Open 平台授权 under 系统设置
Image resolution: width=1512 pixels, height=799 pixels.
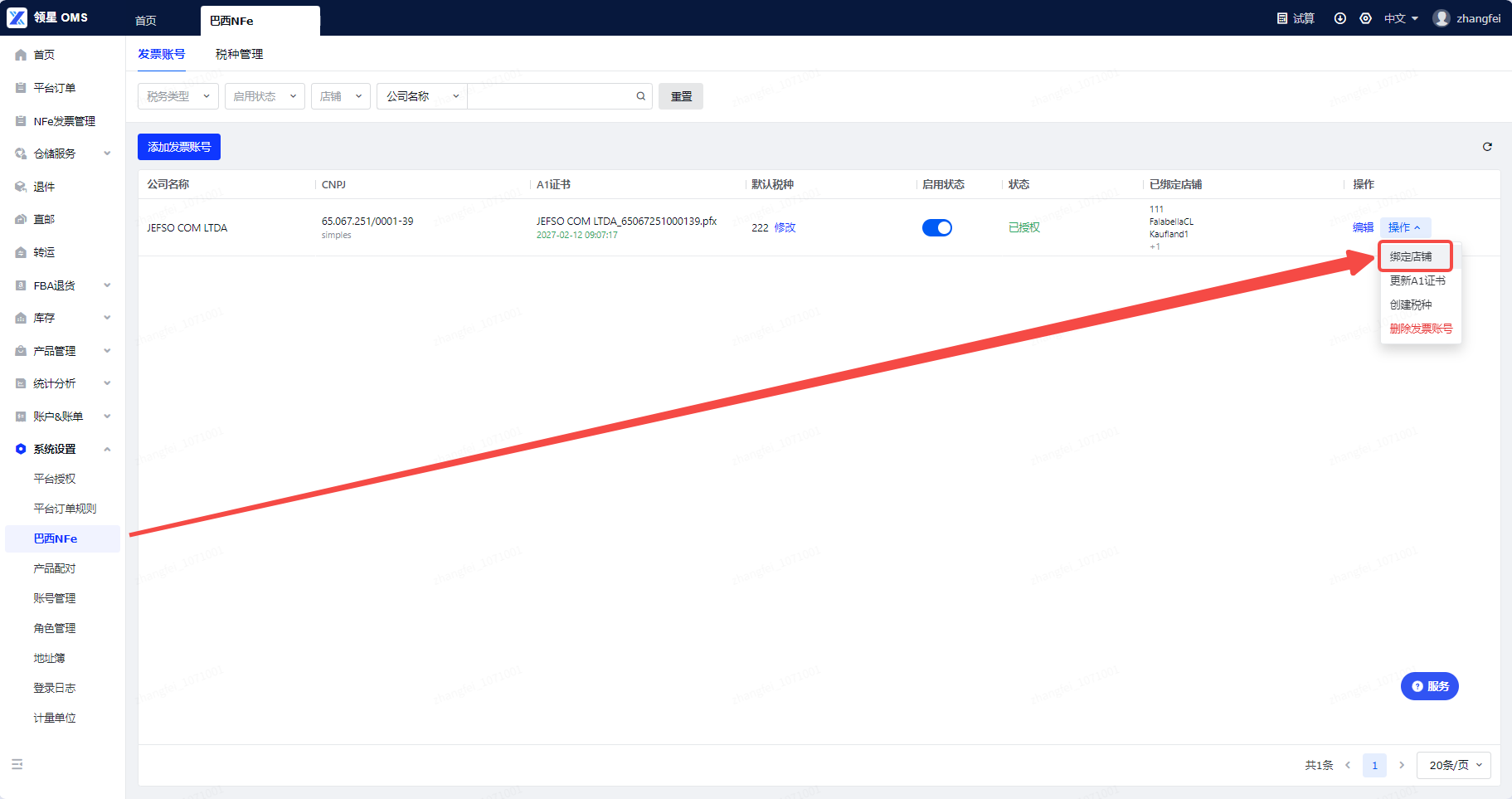pyautogui.click(x=55, y=479)
